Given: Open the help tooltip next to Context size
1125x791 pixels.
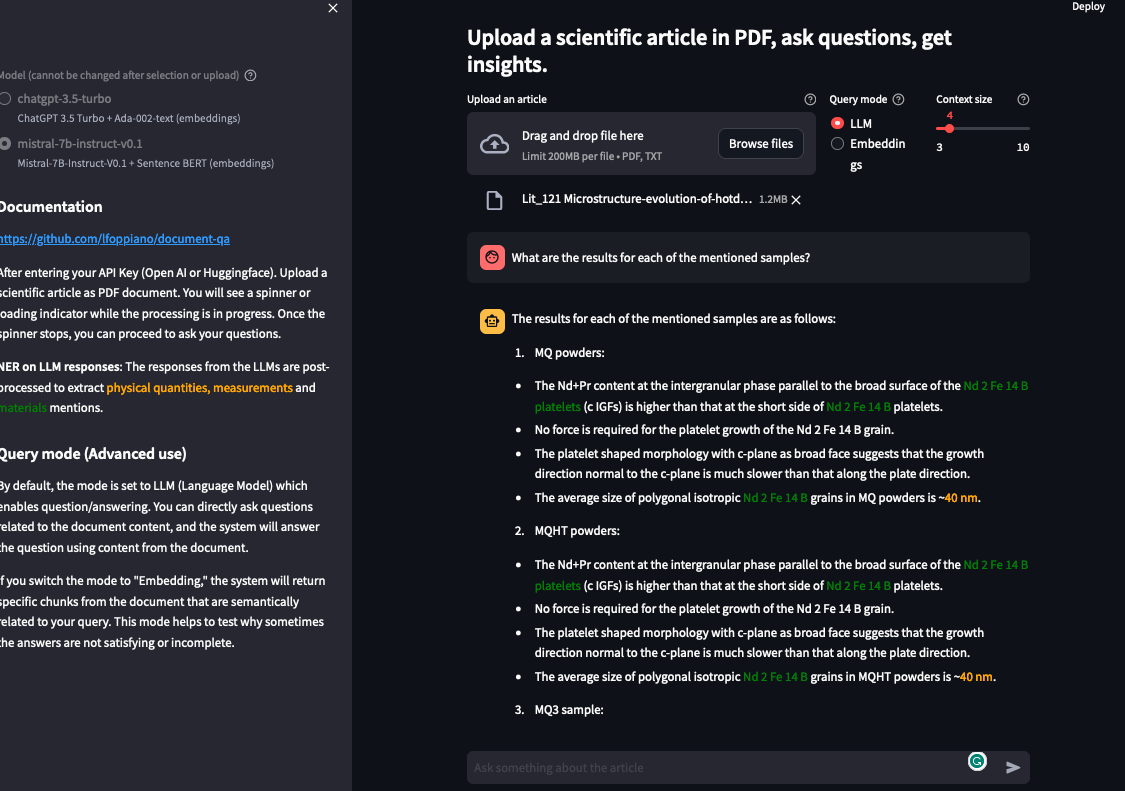Looking at the screenshot, I should pos(1023,99).
